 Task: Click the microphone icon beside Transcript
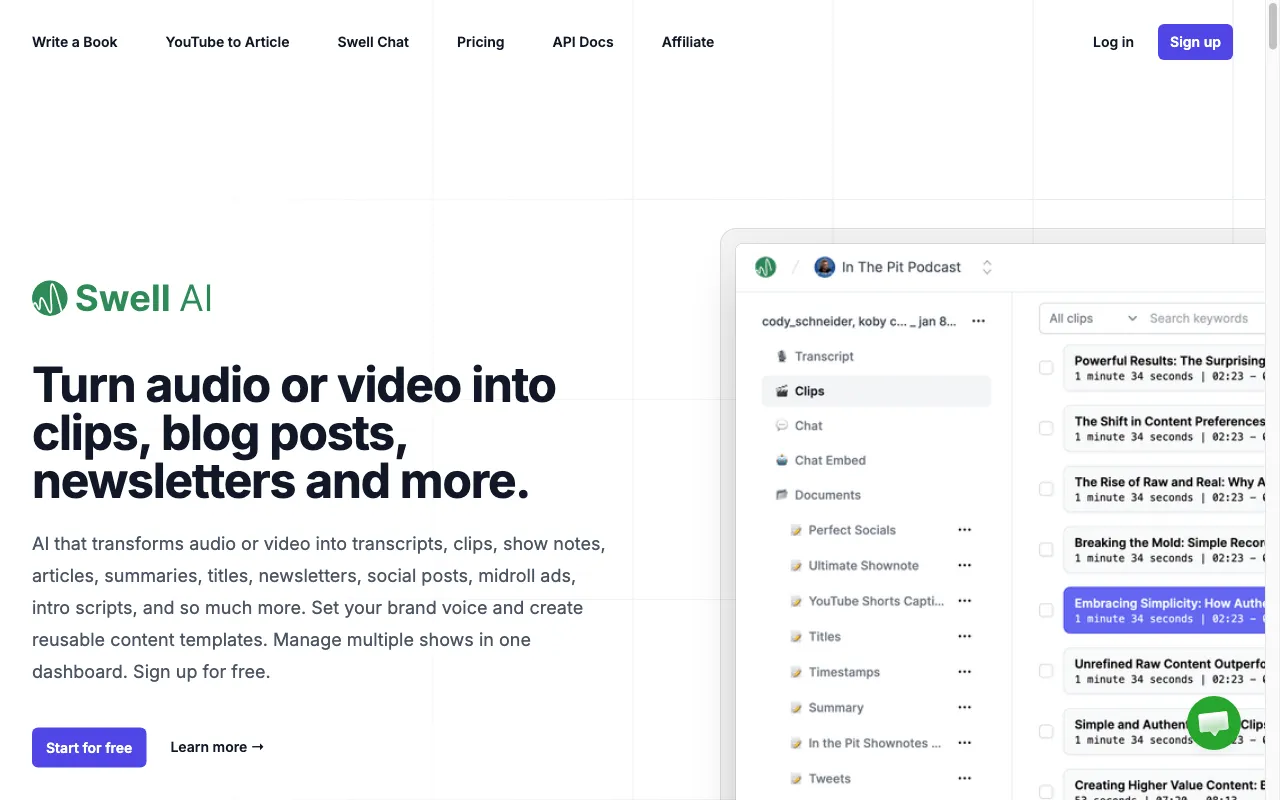click(x=782, y=356)
